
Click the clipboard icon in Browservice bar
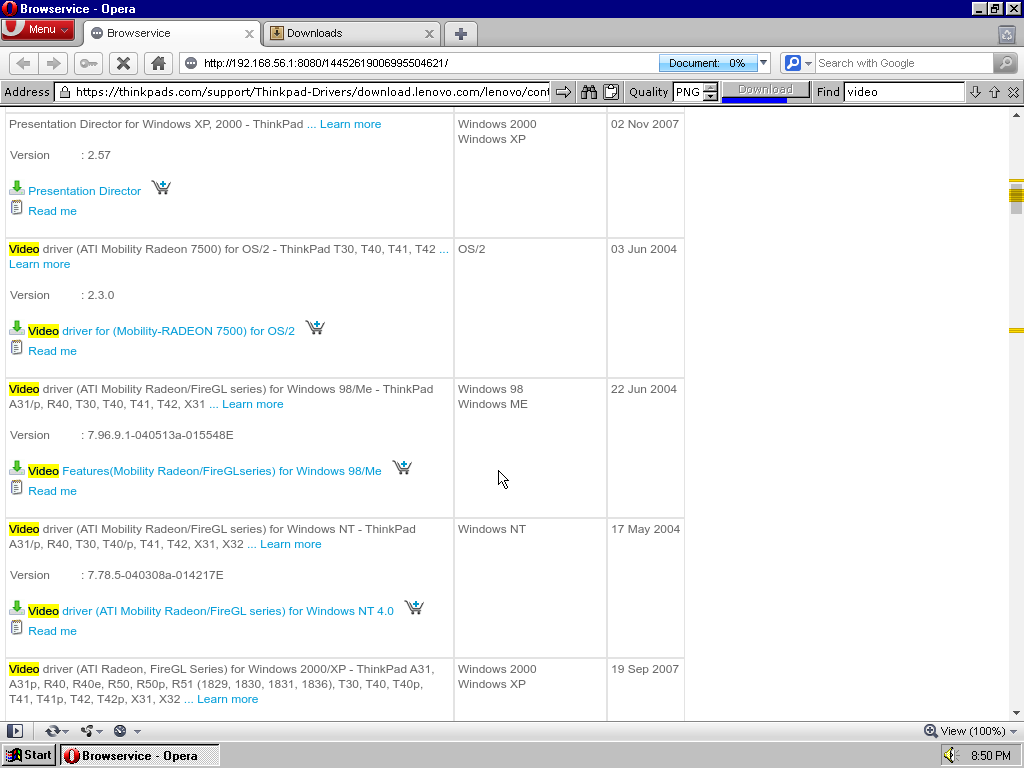611,92
